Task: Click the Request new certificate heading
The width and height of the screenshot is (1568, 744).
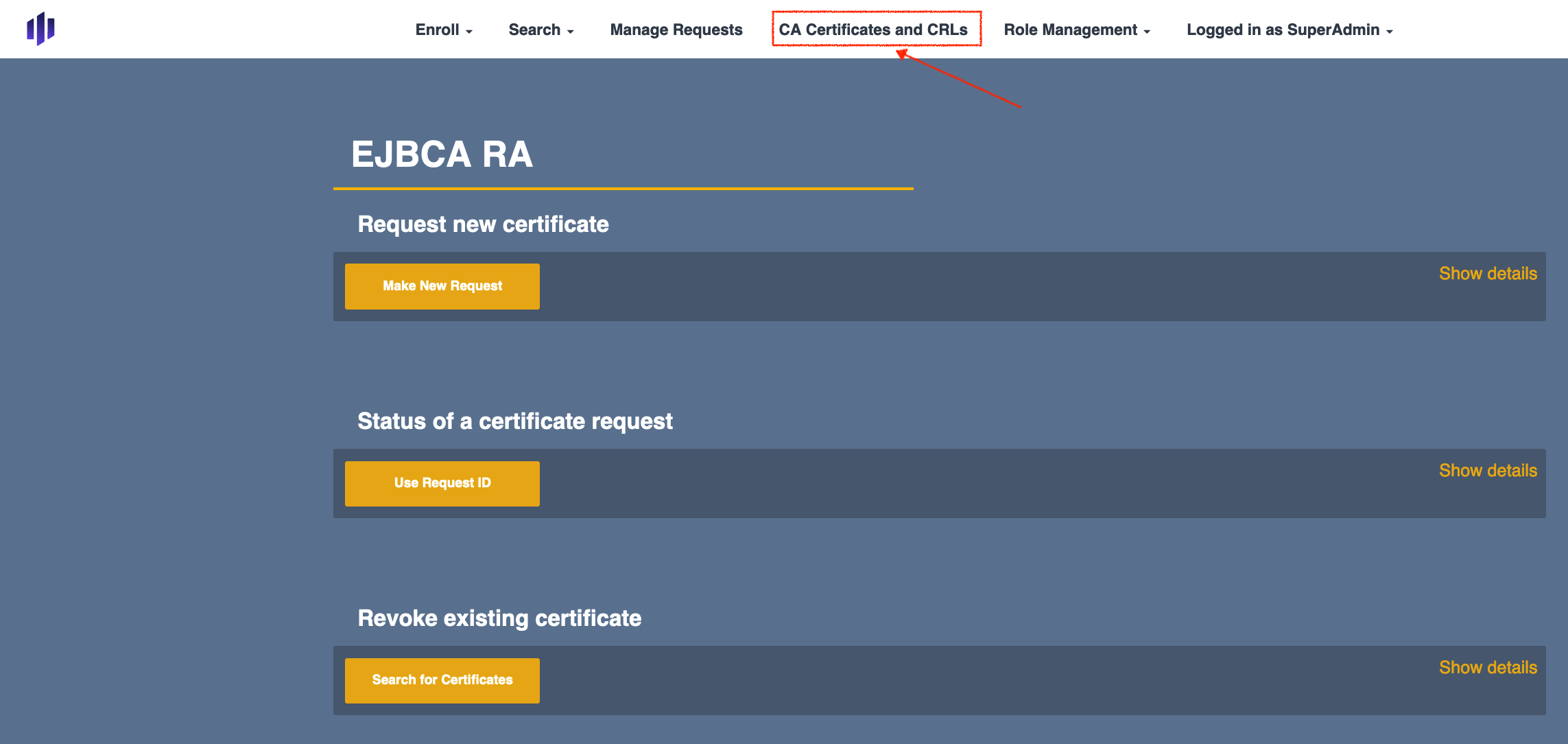Action: click(483, 224)
